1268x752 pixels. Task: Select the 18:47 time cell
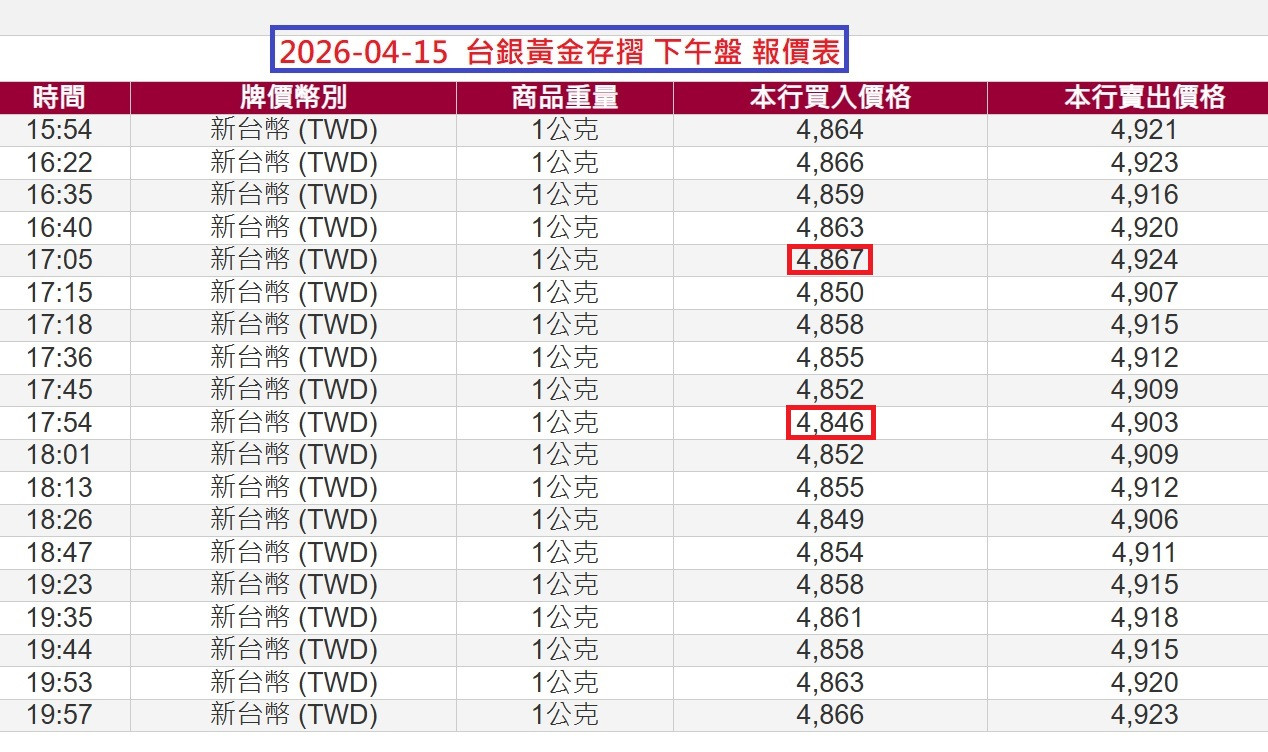(x=59, y=553)
